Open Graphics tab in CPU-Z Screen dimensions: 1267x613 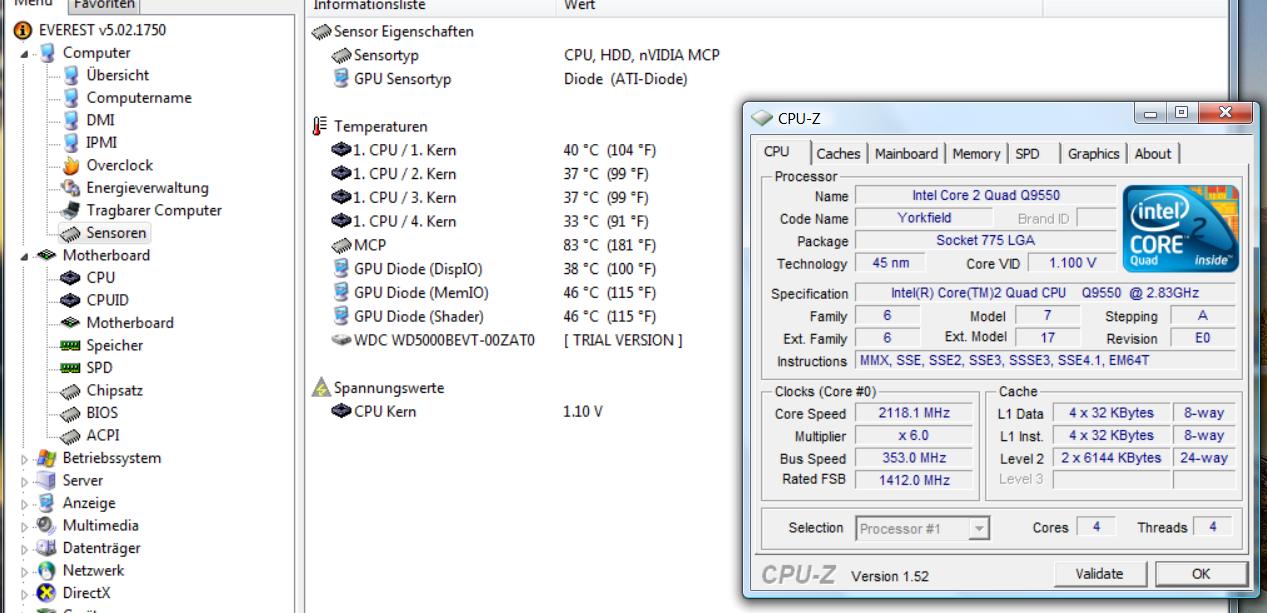point(1093,153)
